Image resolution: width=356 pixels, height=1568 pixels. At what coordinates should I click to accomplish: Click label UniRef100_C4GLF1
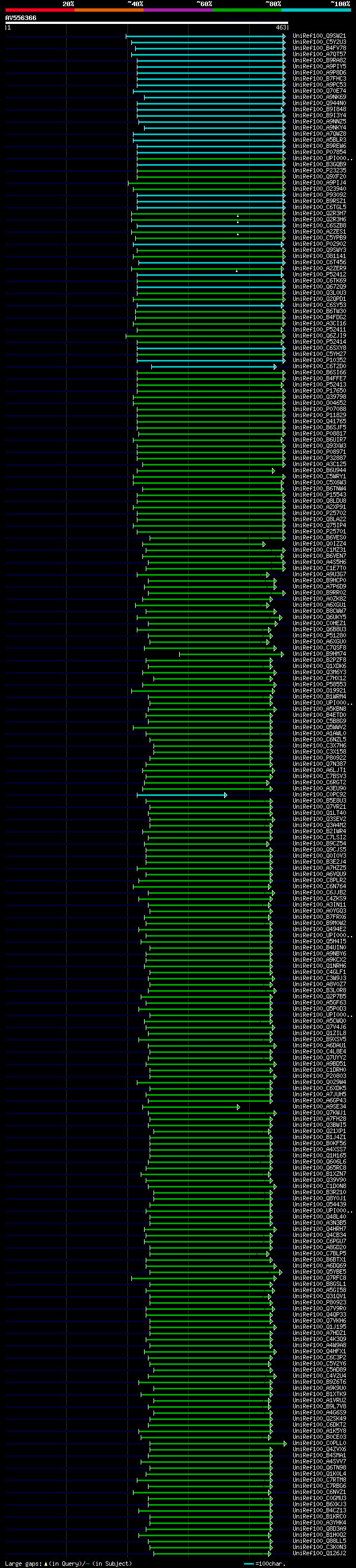click(x=319, y=972)
